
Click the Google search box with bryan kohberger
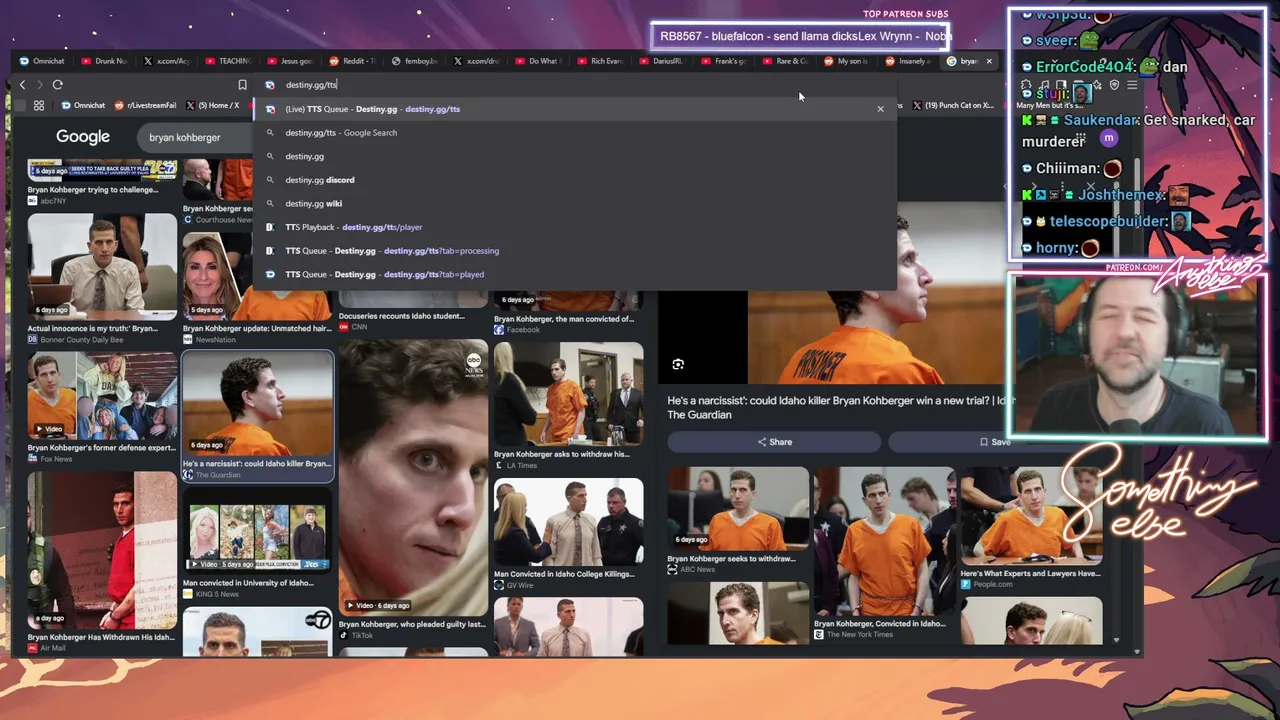pos(195,137)
